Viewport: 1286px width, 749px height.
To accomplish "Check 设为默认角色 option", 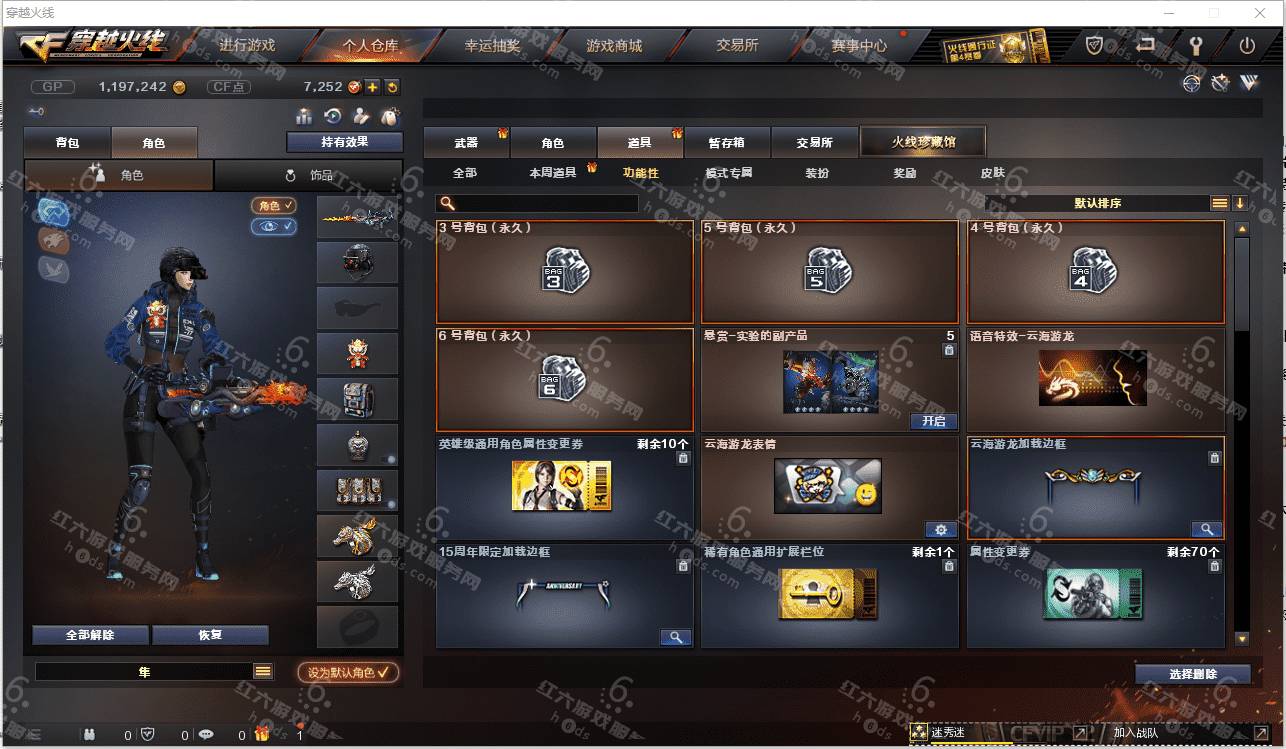I will click(349, 672).
